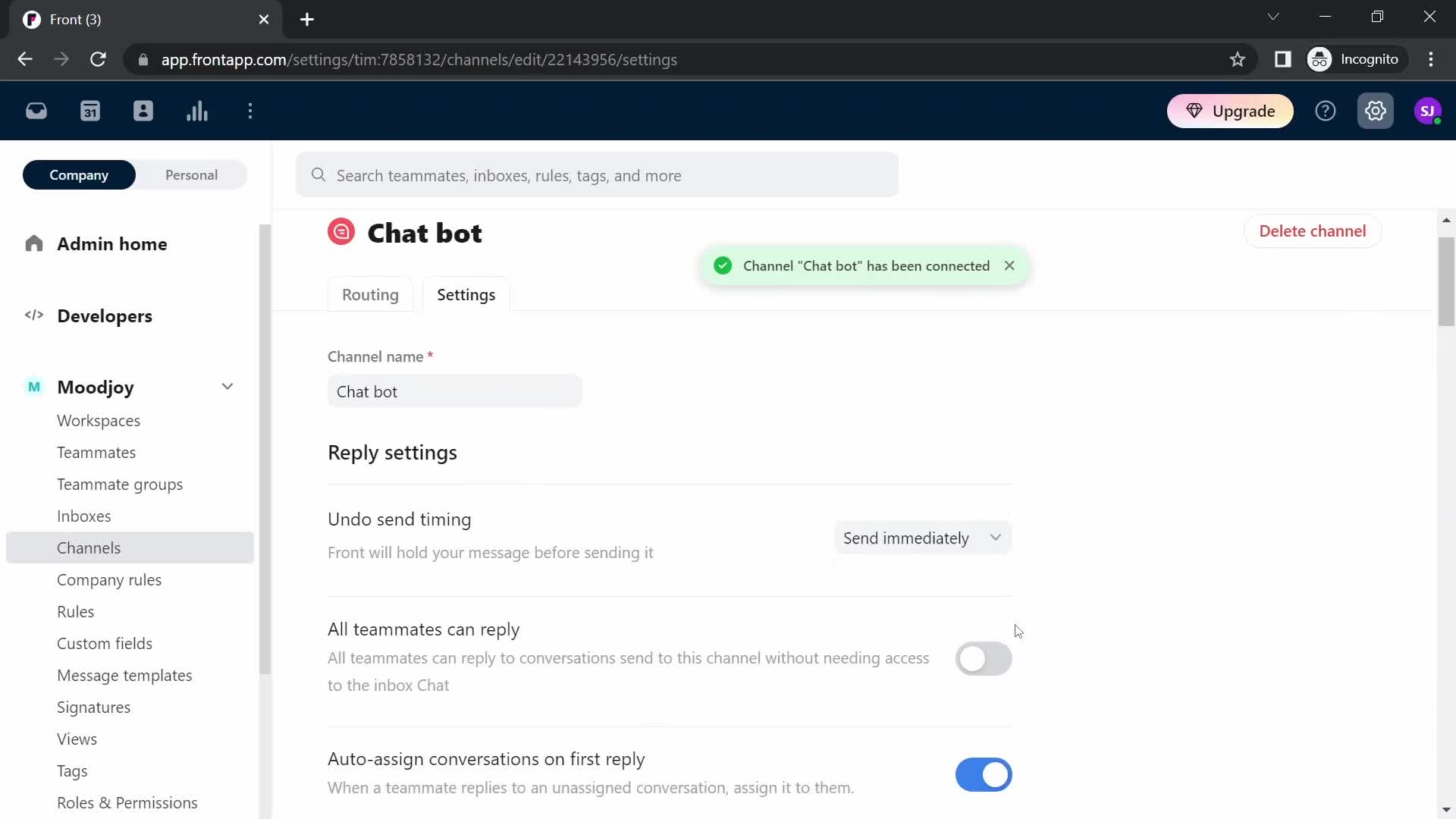The width and height of the screenshot is (1456, 819).
Task: Toggle the All teammates can reply switch
Action: (x=983, y=658)
